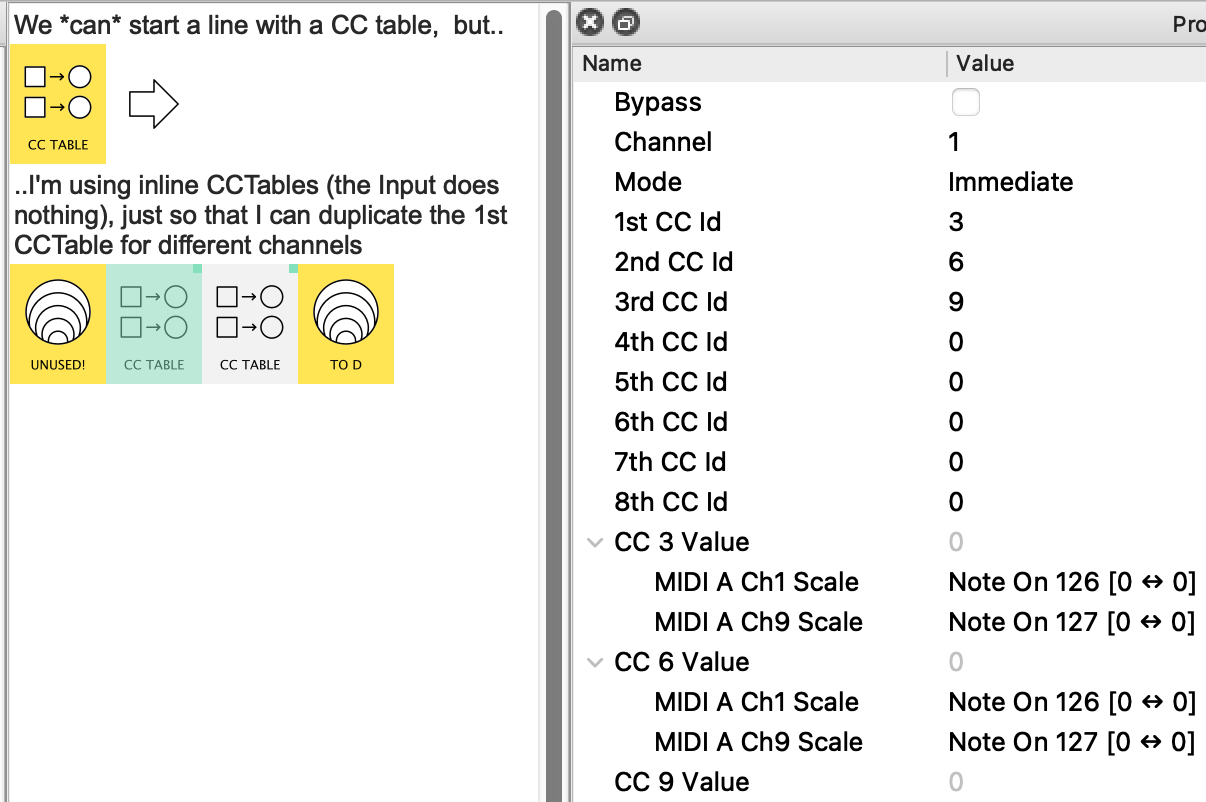The image size is (1206, 802).
Task: Click the Value column header
Action: point(984,63)
